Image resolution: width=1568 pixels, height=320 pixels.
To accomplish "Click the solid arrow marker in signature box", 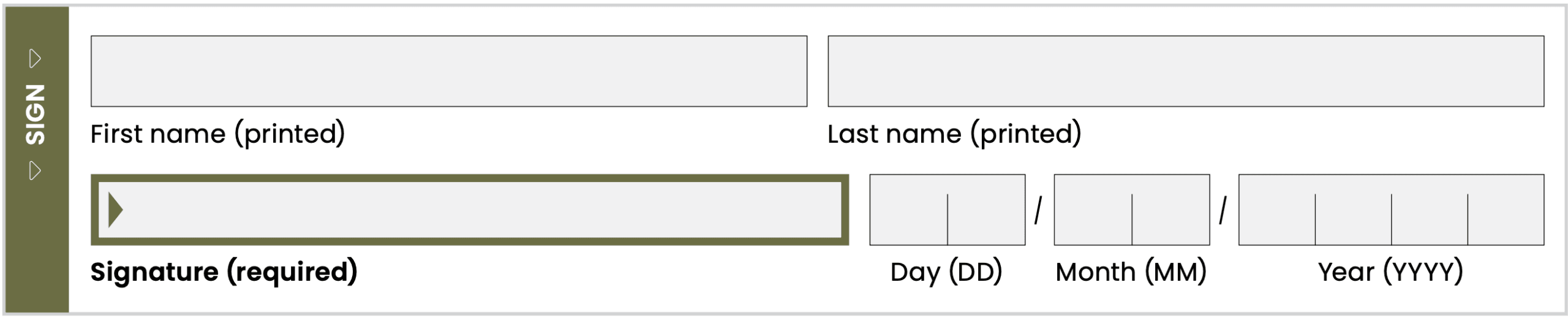I will tap(115, 210).
